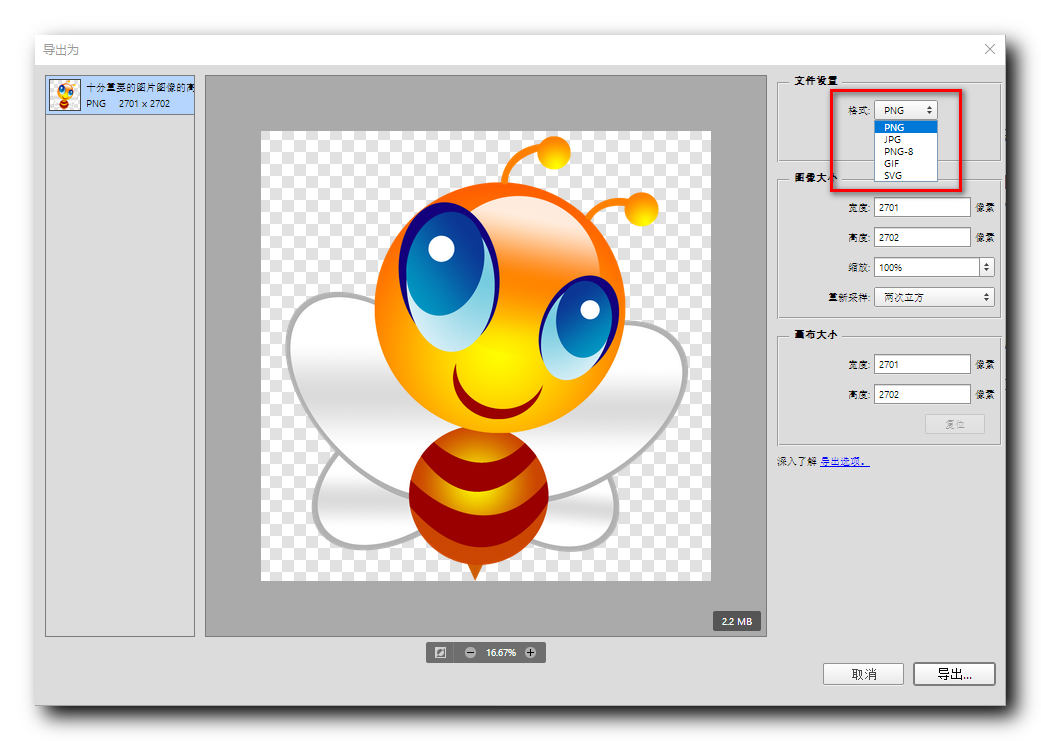The image size is (1041, 741).
Task: Click the scale field showing 100%
Action: tap(927, 267)
